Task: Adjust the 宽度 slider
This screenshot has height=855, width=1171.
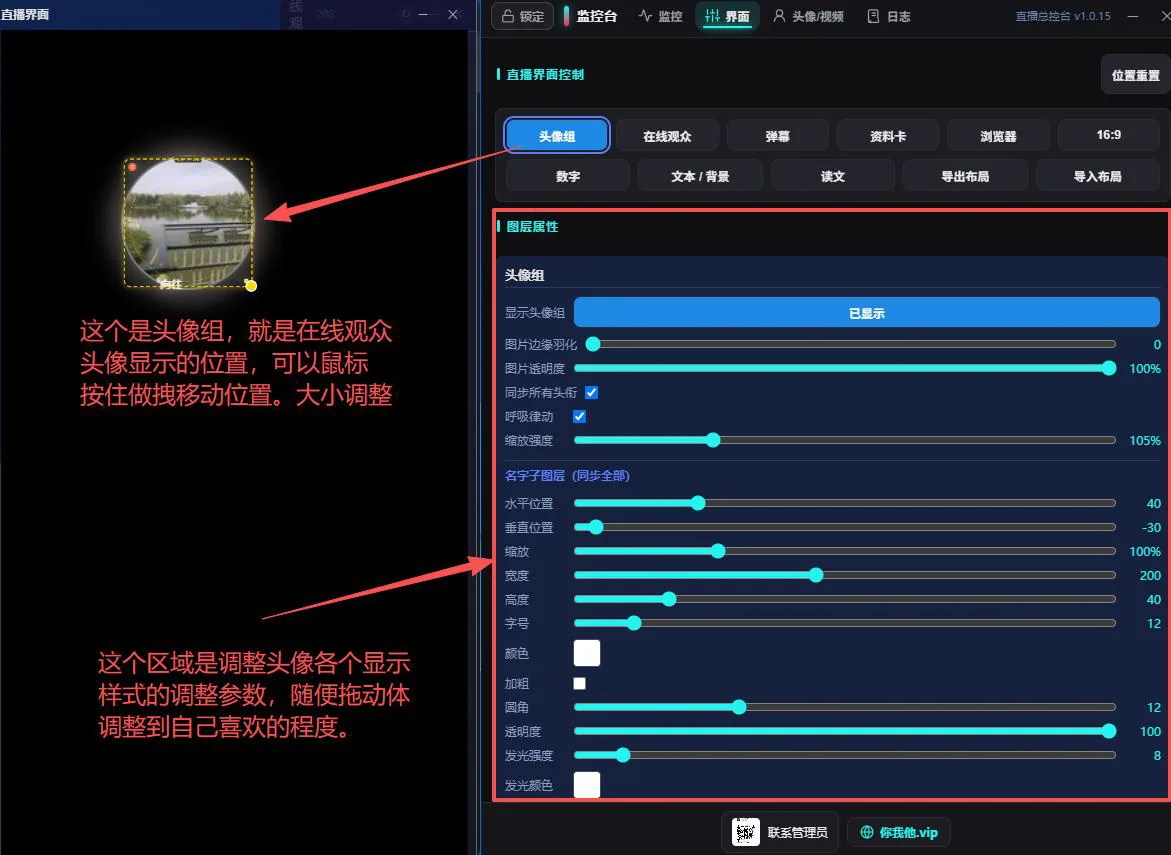Action: [x=845, y=575]
